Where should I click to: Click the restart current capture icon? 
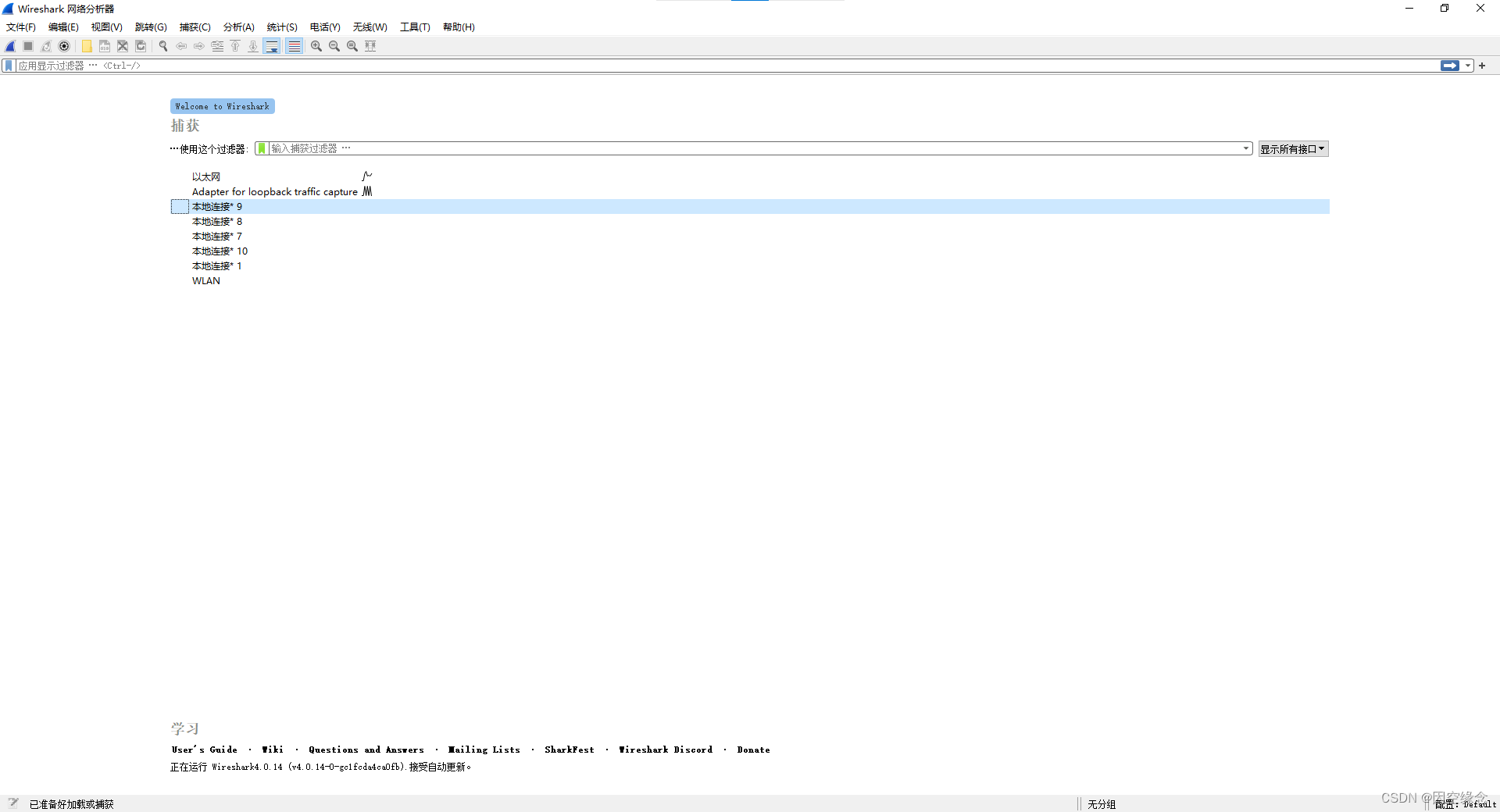click(46, 46)
